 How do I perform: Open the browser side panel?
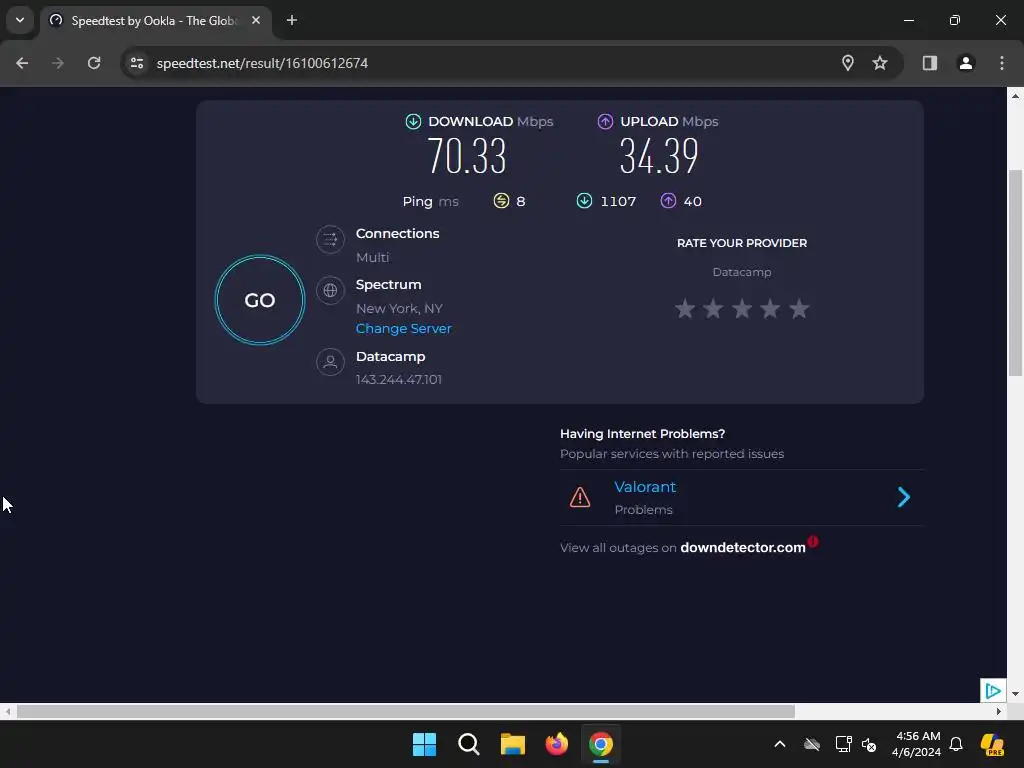click(x=930, y=63)
